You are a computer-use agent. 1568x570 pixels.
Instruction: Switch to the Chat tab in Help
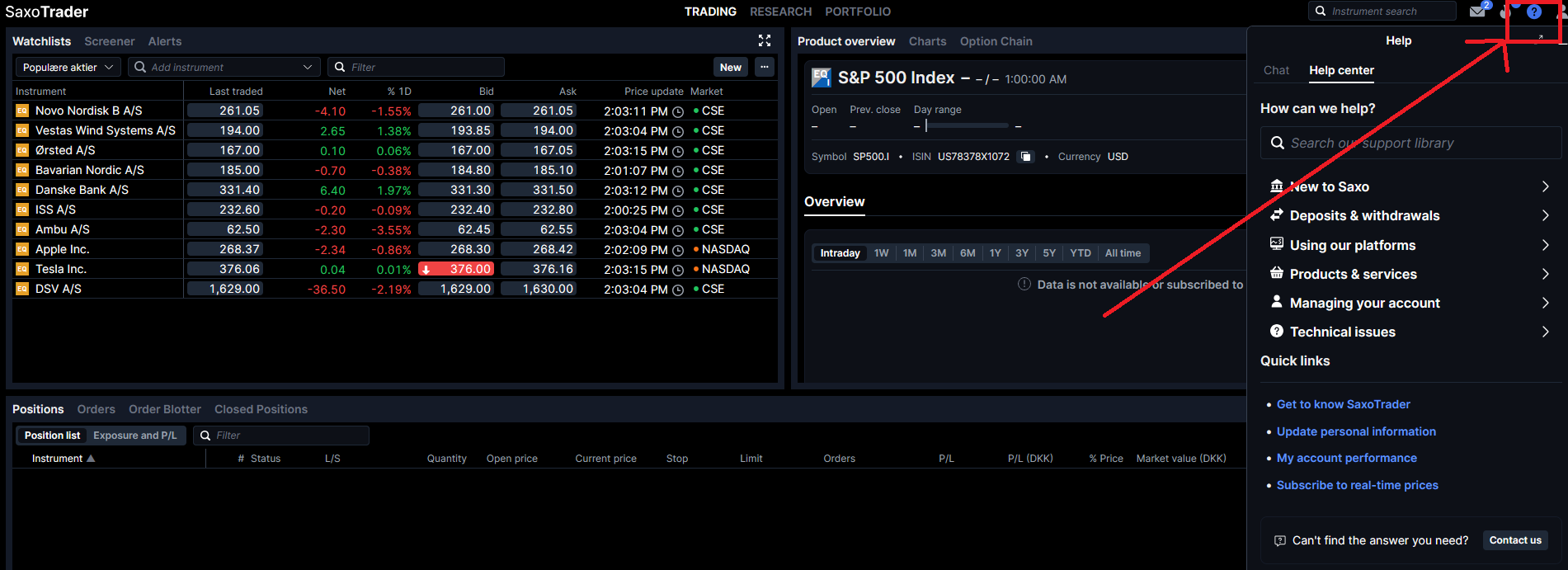[1276, 70]
